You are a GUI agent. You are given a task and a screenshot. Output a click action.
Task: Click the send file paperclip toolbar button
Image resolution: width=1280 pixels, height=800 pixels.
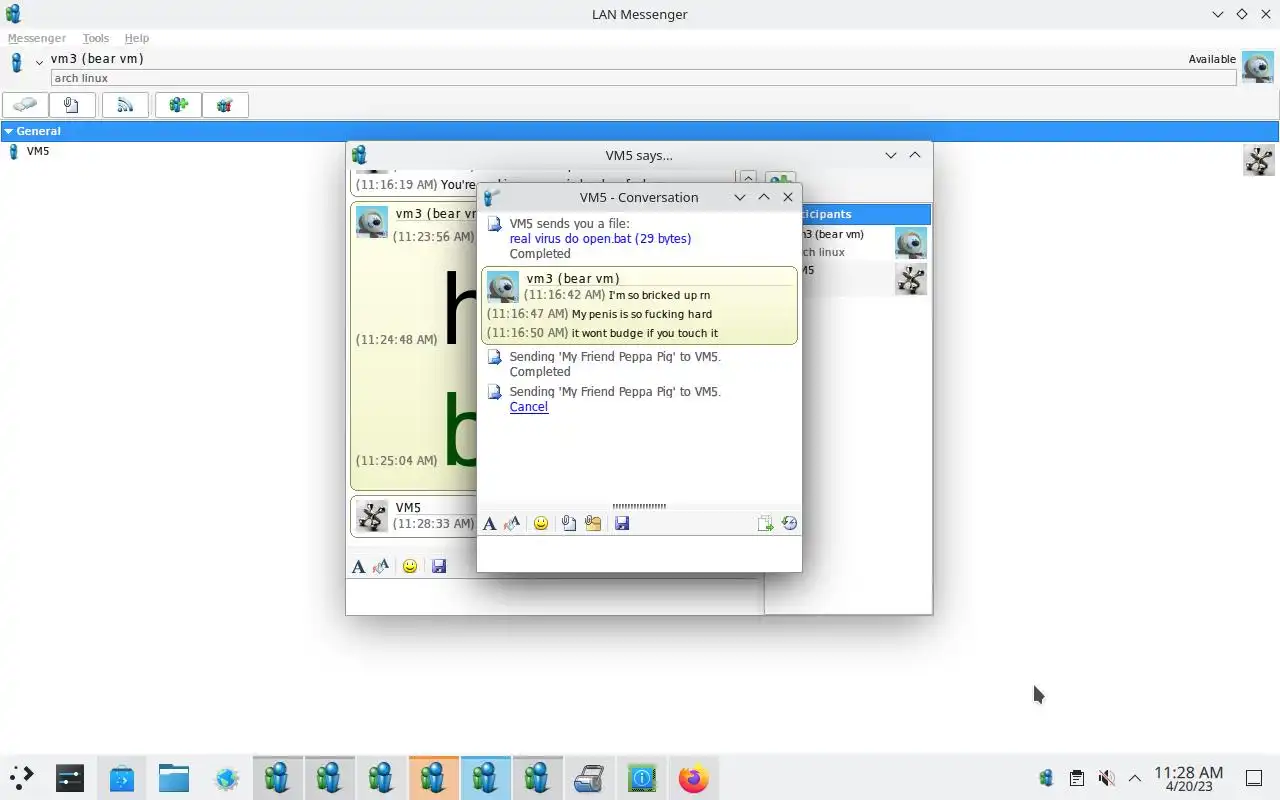pos(71,105)
